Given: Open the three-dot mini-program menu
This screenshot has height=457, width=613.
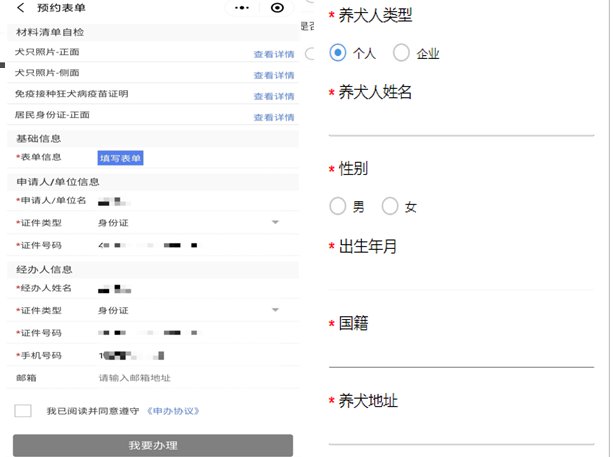Looking at the screenshot, I should (x=241, y=8).
